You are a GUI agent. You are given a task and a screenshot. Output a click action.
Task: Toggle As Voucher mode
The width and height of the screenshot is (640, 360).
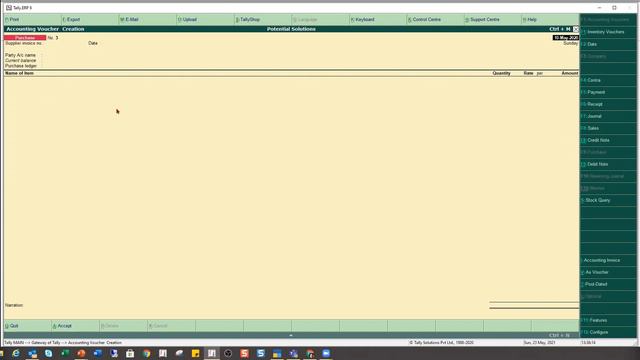pyautogui.click(x=608, y=272)
